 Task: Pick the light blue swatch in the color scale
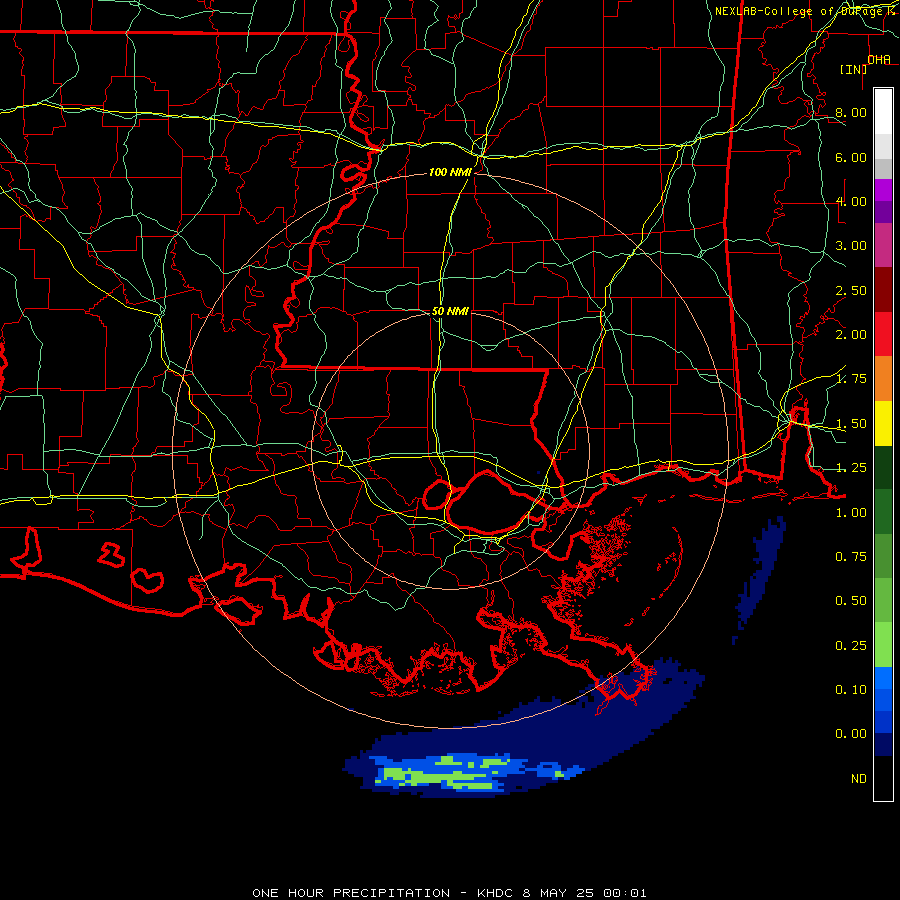pos(883,678)
